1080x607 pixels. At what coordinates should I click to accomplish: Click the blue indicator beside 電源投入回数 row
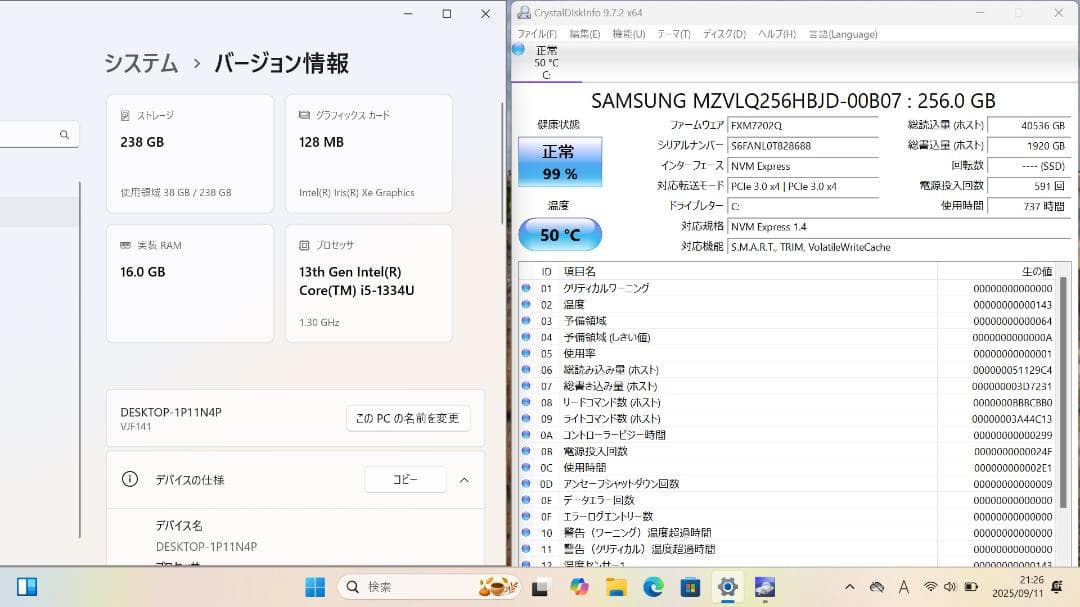pyautogui.click(x=526, y=451)
